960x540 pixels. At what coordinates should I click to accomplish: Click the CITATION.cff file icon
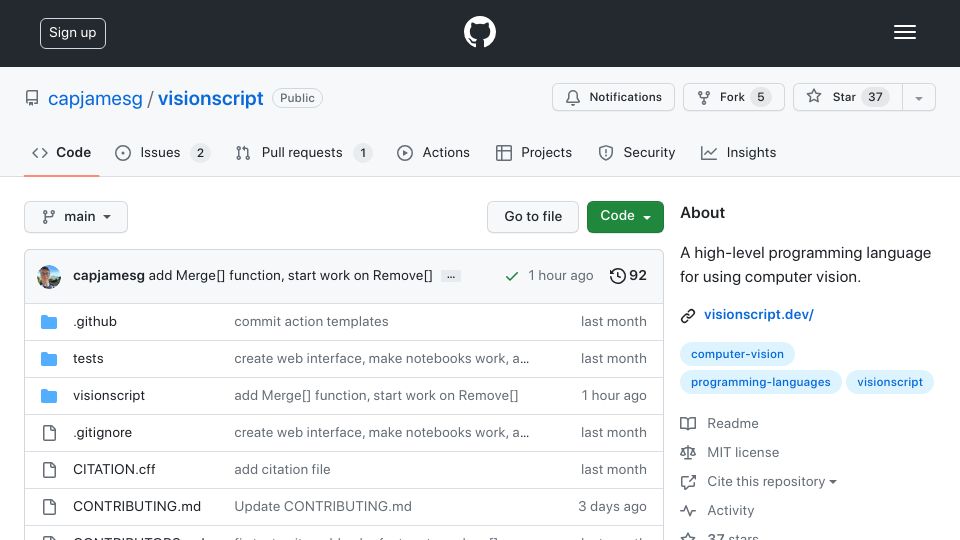click(50, 470)
